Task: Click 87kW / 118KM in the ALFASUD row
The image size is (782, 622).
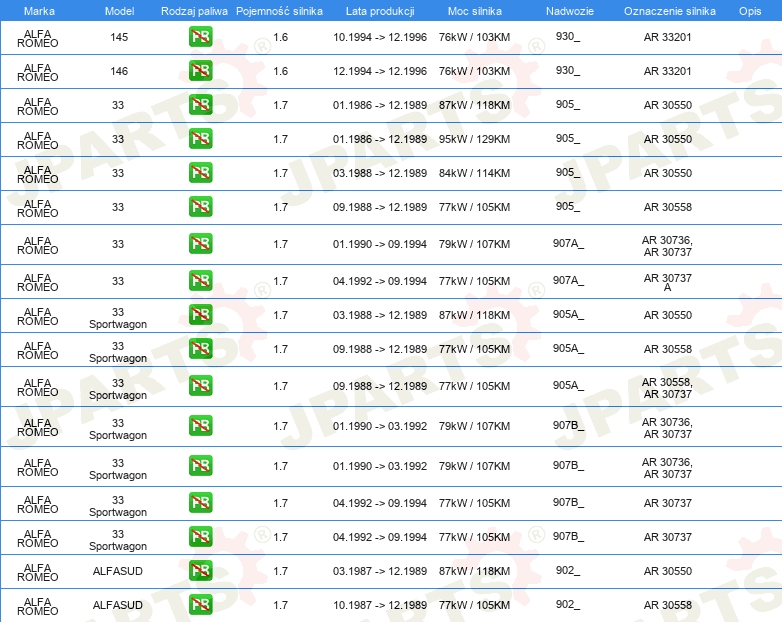Action: coord(474,571)
